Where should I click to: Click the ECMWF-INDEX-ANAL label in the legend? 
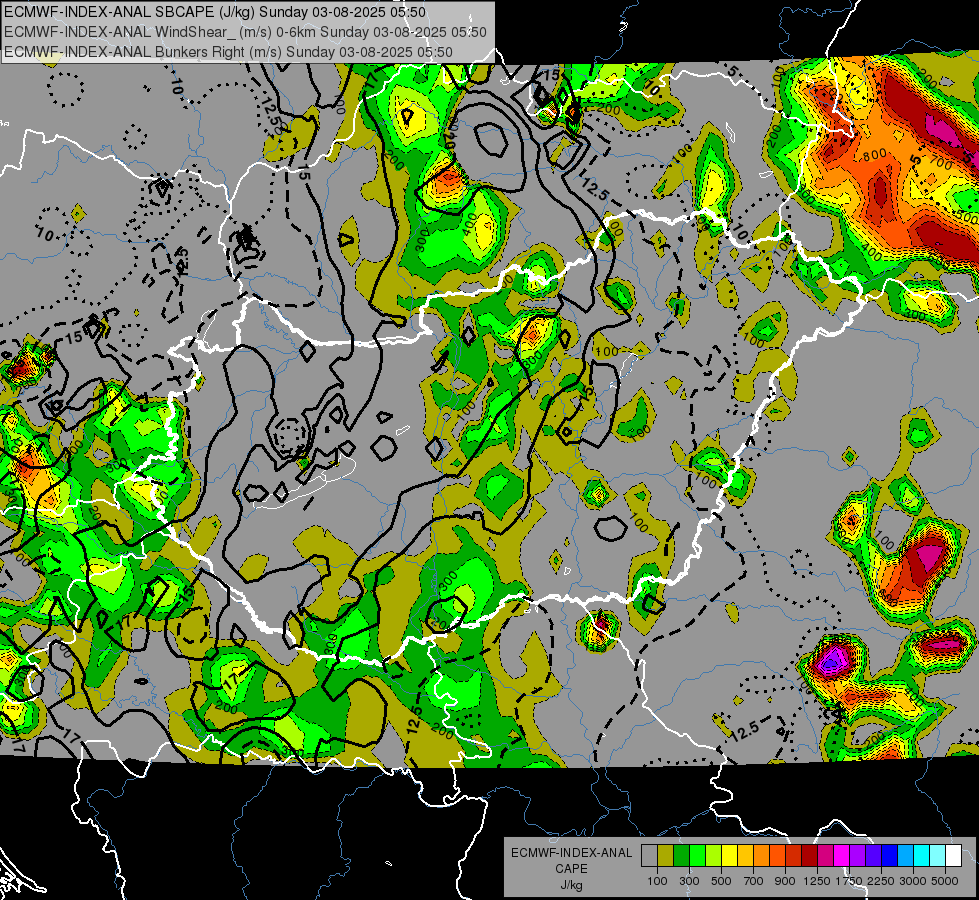pos(571,853)
